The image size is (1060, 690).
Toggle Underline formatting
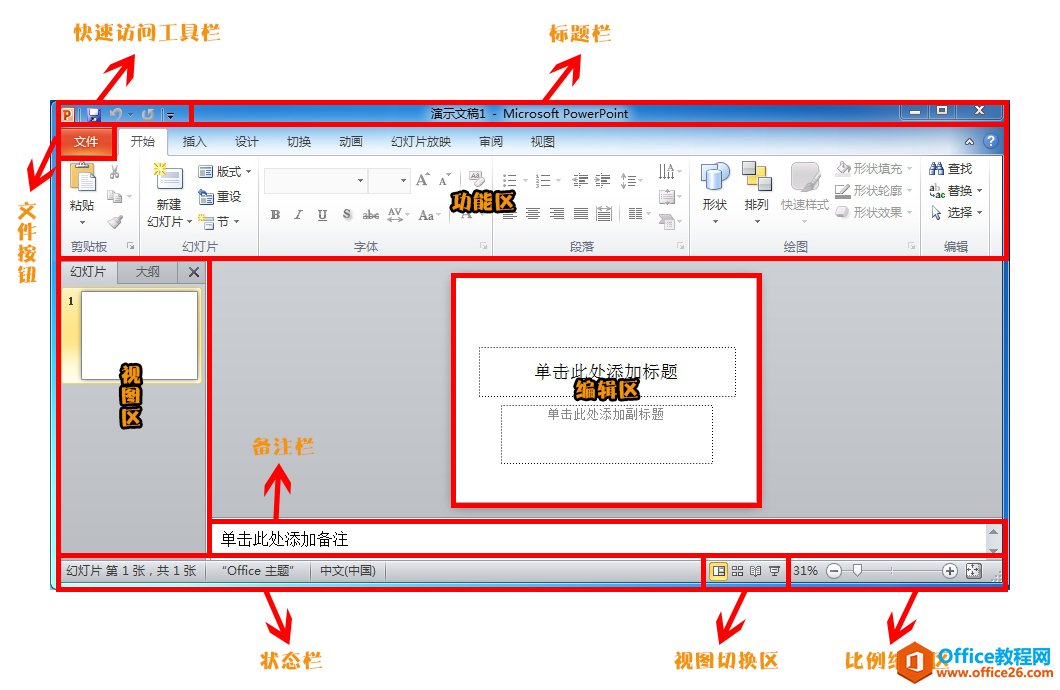(x=322, y=215)
